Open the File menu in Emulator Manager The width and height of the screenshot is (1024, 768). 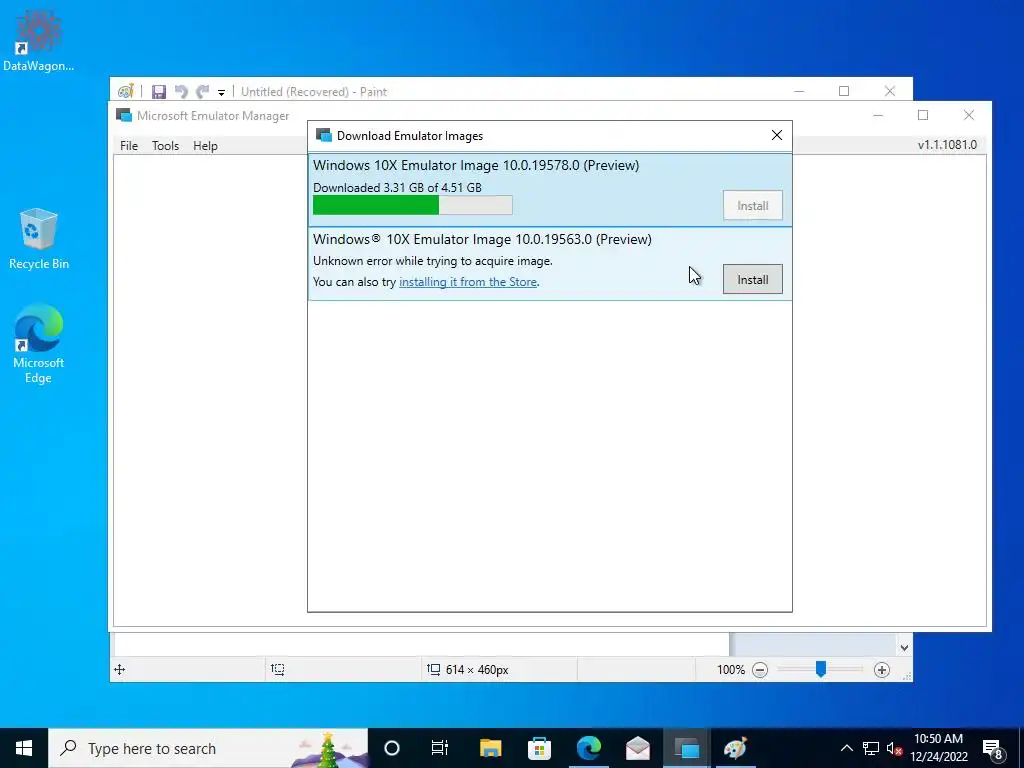click(129, 146)
